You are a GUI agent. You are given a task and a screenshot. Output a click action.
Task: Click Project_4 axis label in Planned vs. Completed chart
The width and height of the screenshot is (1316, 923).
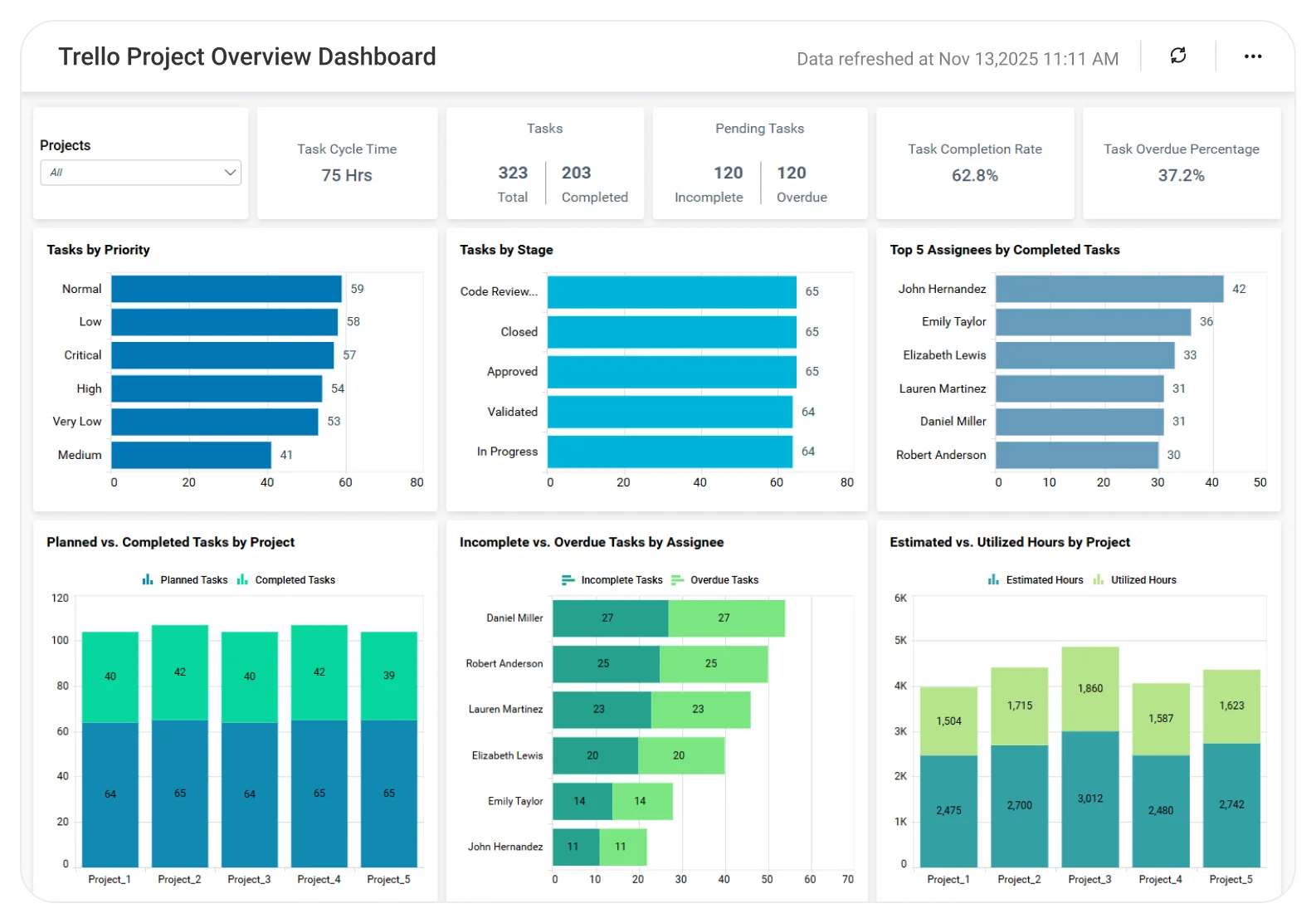pyautogui.click(x=319, y=880)
